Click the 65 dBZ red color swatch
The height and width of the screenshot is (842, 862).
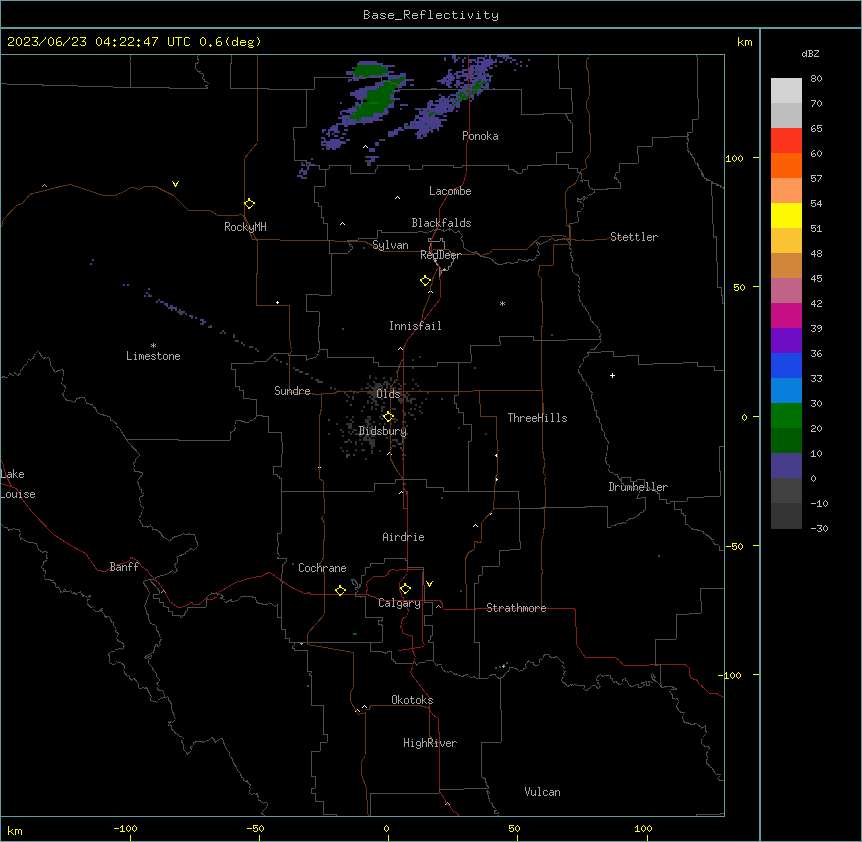pos(786,140)
